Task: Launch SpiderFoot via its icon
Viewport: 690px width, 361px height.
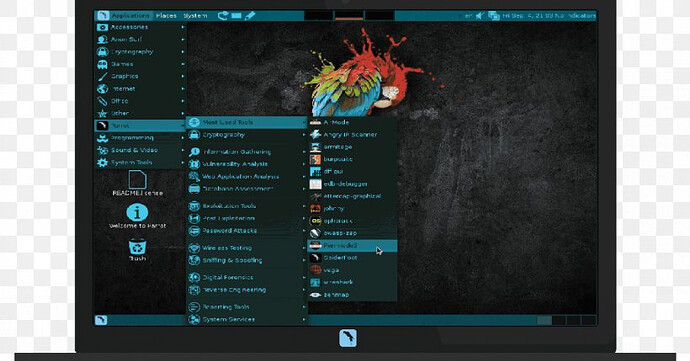Action: click(315, 258)
